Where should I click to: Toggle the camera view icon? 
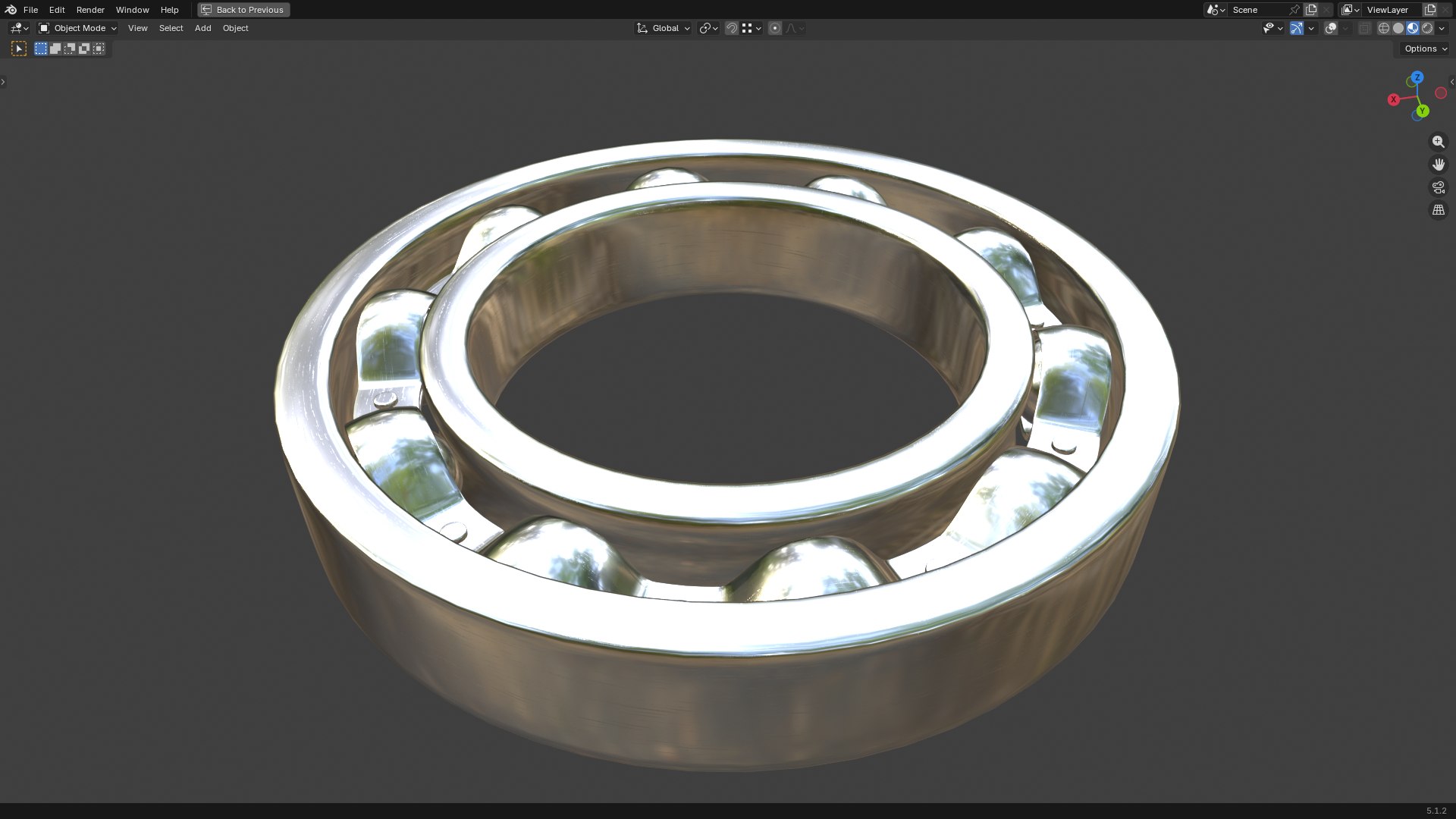(1438, 187)
